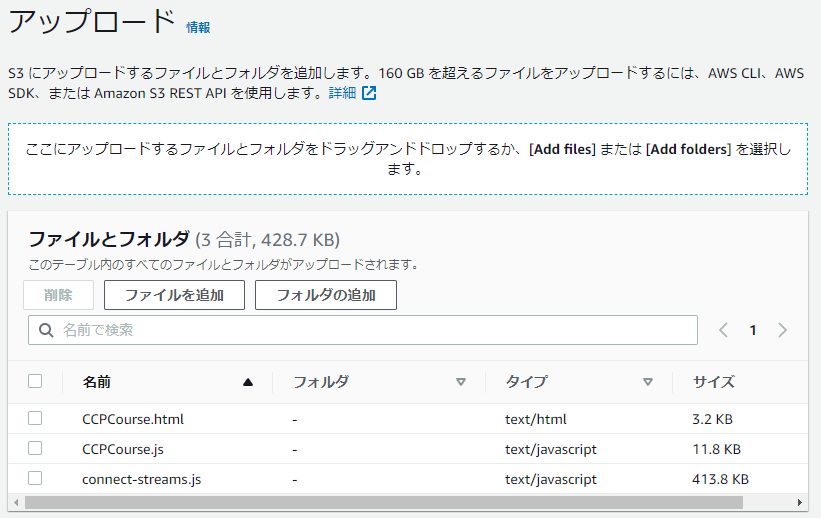This screenshot has width=821, height=518.
Task: Click the ファイルとフォルダ section heading
Action: pos(109,239)
